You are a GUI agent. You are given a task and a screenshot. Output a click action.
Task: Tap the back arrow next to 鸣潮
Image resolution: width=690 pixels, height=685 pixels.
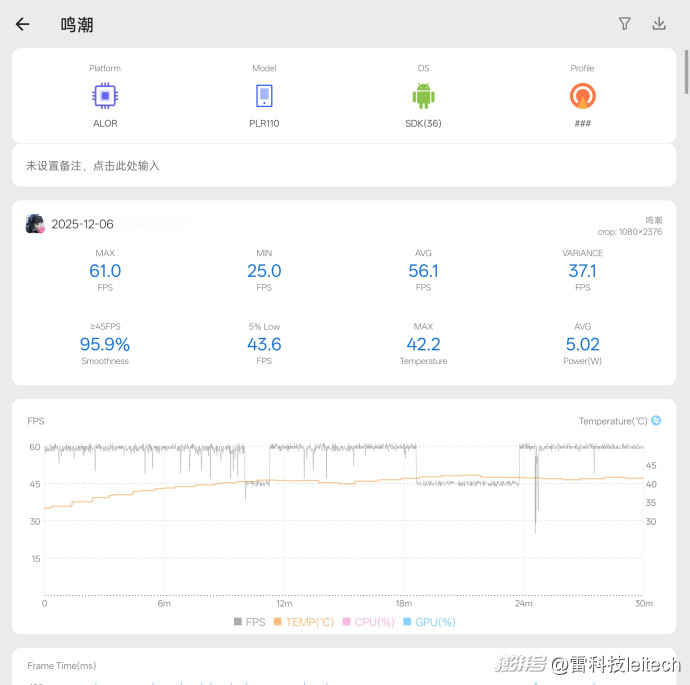click(x=22, y=24)
